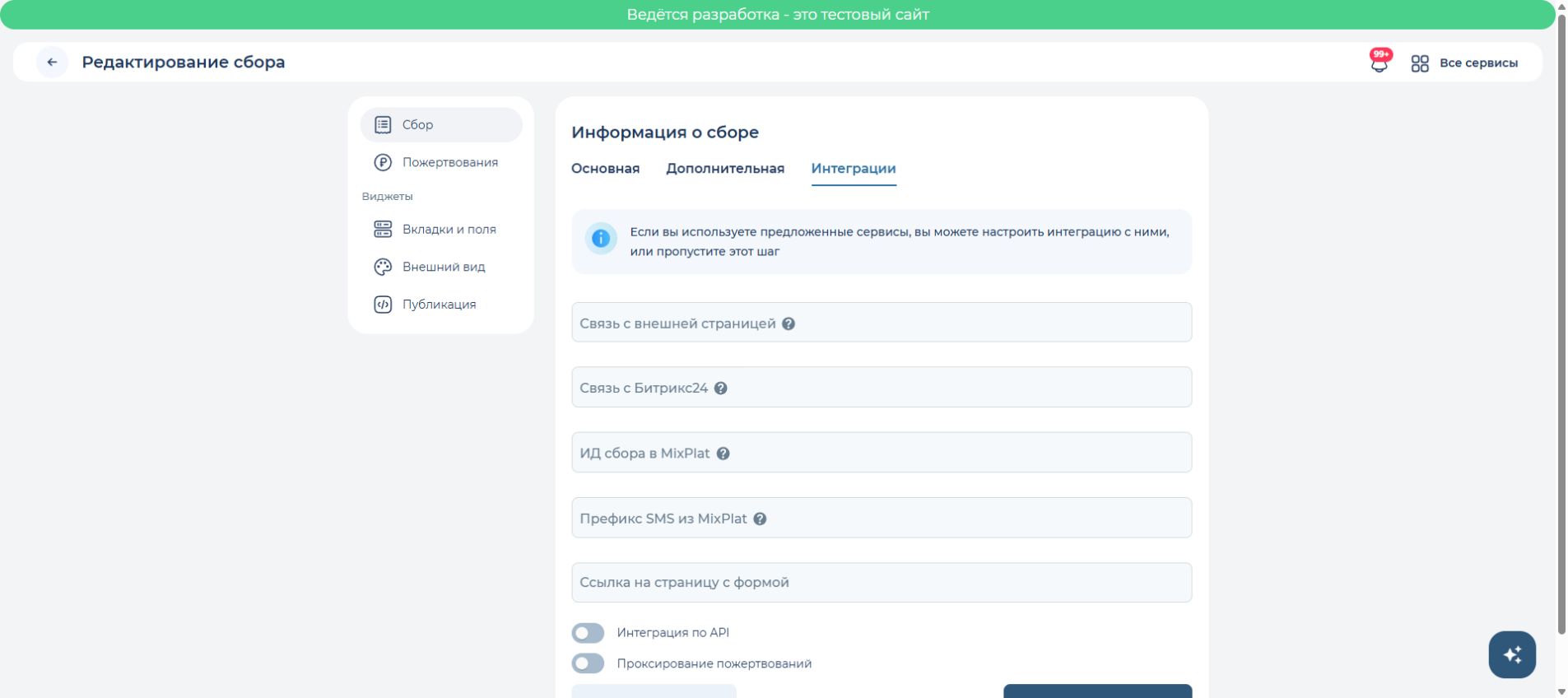Viewport: 1568px width, 698px height.
Task: Click the scrollbar down arrow
Action: tap(1561, 691)
